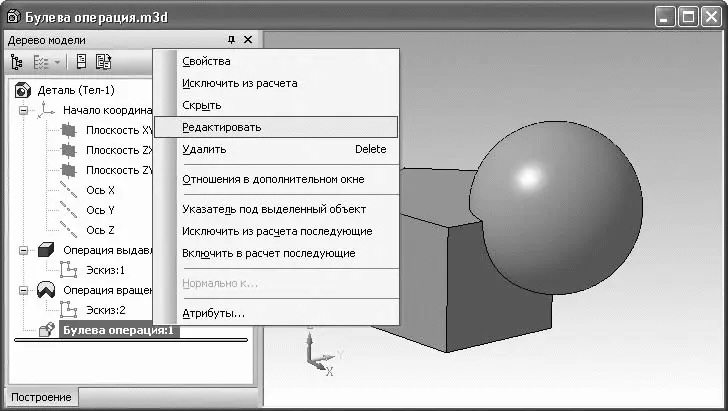Screen dimensions: 728x411
Task: Pin the Дерево модели panel
Action: (231, 40)
